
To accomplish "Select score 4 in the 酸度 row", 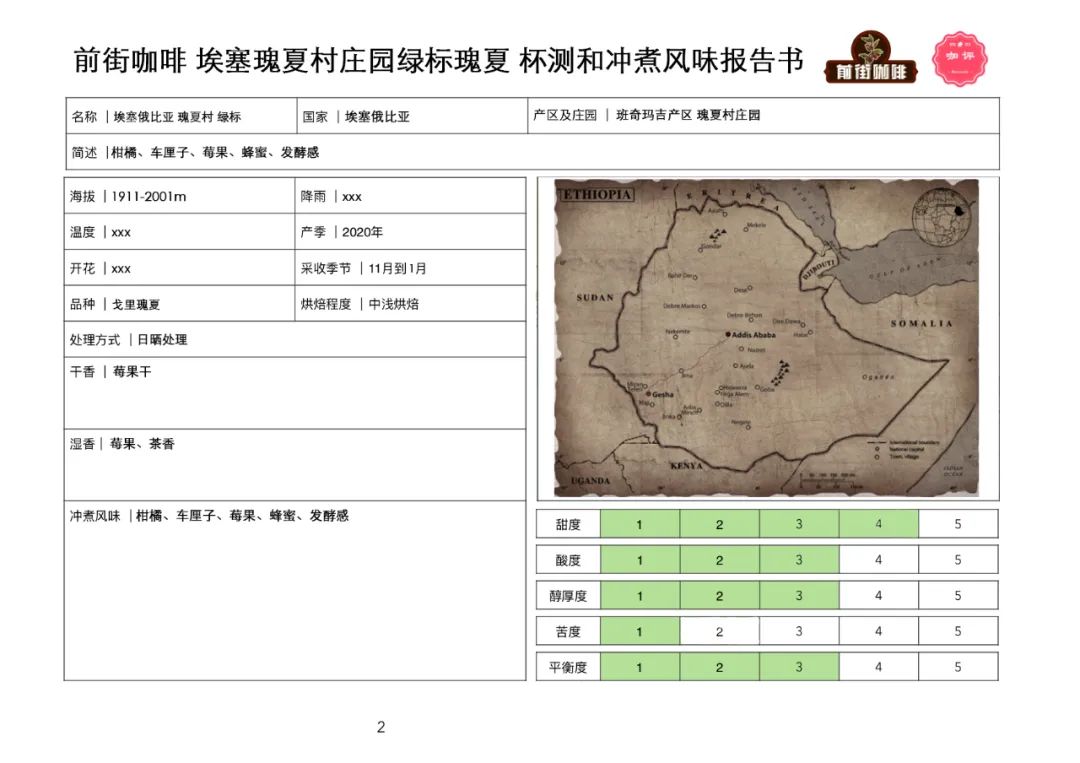I will click(878, 560).
